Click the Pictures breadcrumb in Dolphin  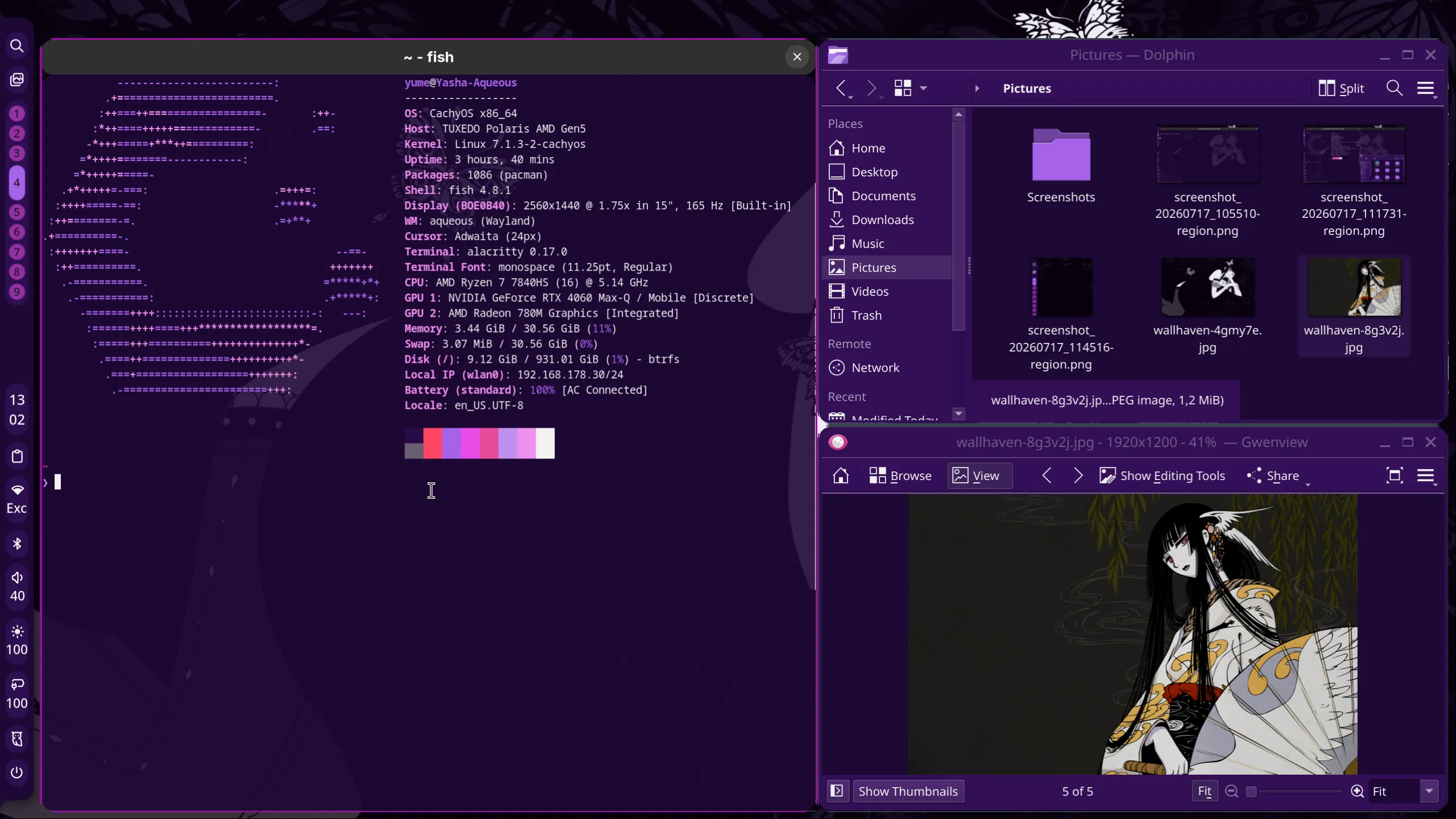(x=1027, y=88)
